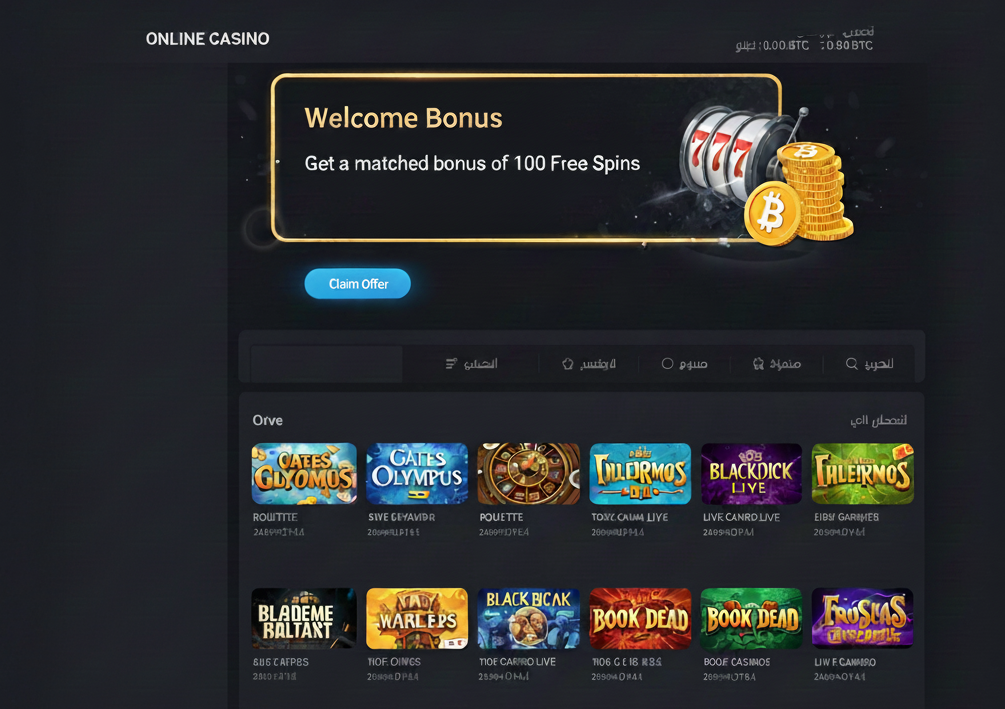Open the Frosuas purple game thumbnail

(x=862, y=619)
